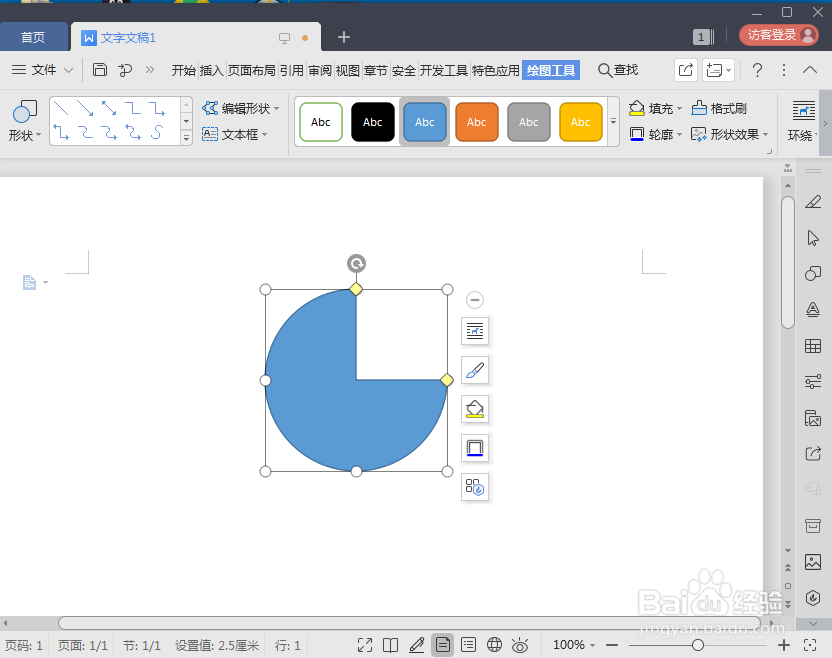
Task: Apply the orange Abc shape style
Action: pos(476,122)
